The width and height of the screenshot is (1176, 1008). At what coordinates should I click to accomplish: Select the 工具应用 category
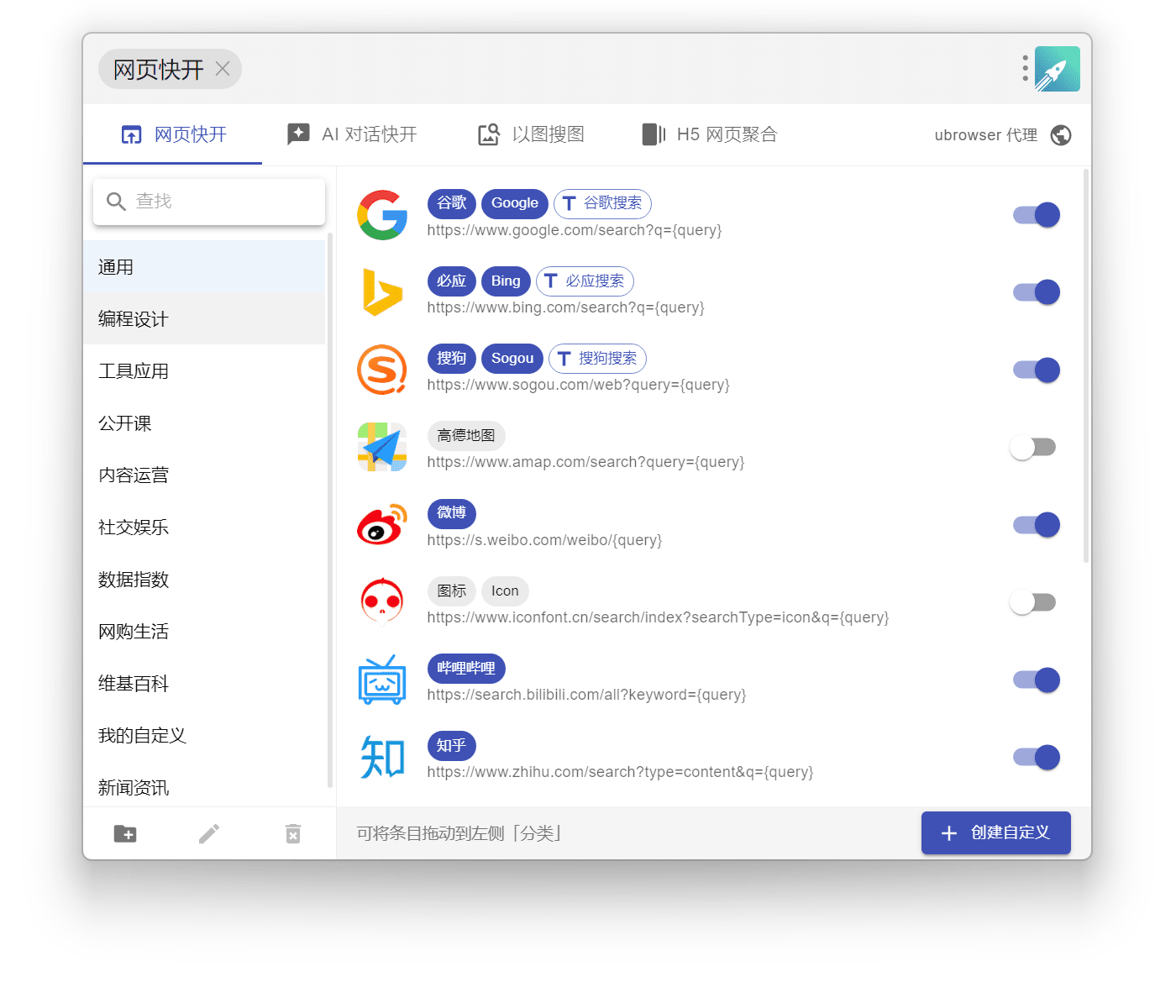[204, 371]
